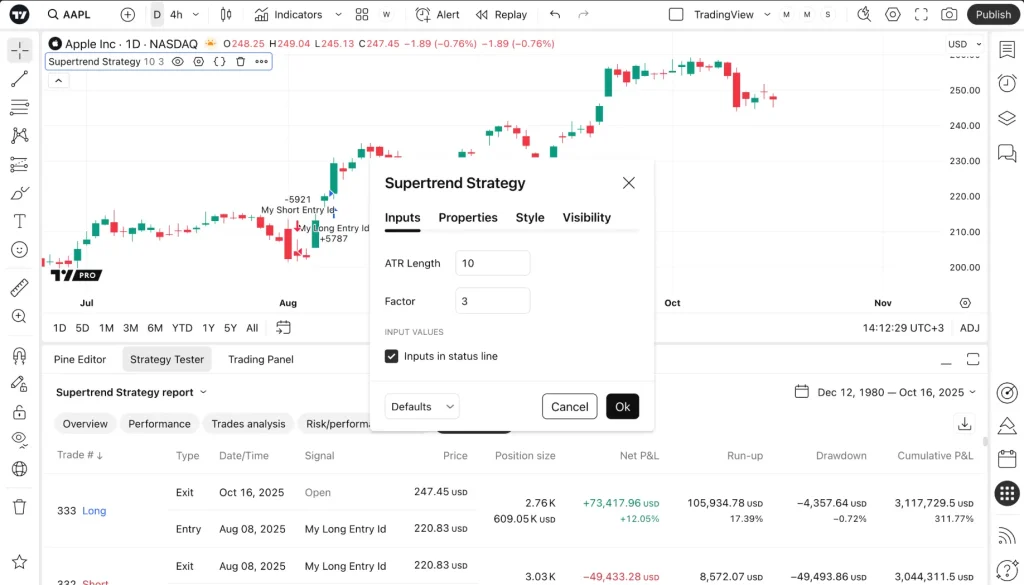Screen dimensions: 1024x585
Task: Activate the Measure ruler tool
Action: (x=18, y=288)
